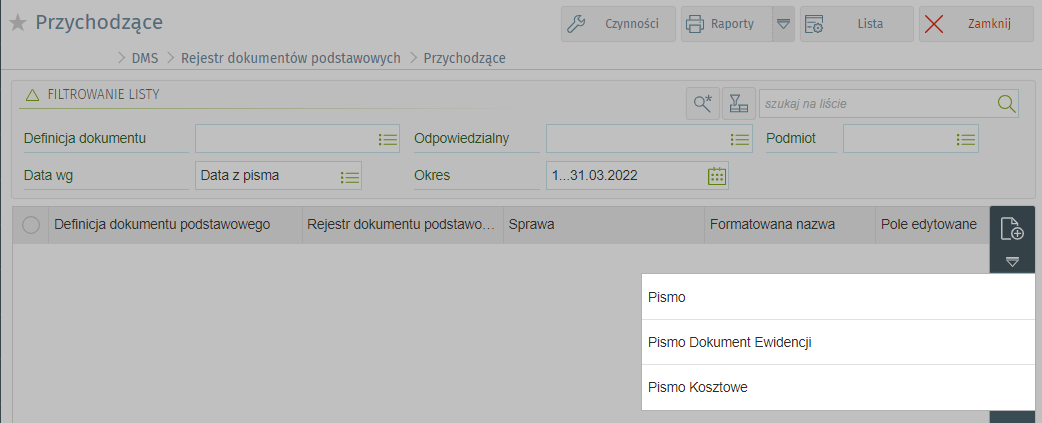Click the szukaj na liście search field
This screenshot has width=1042, height=423.
click(x=876, y=103)
